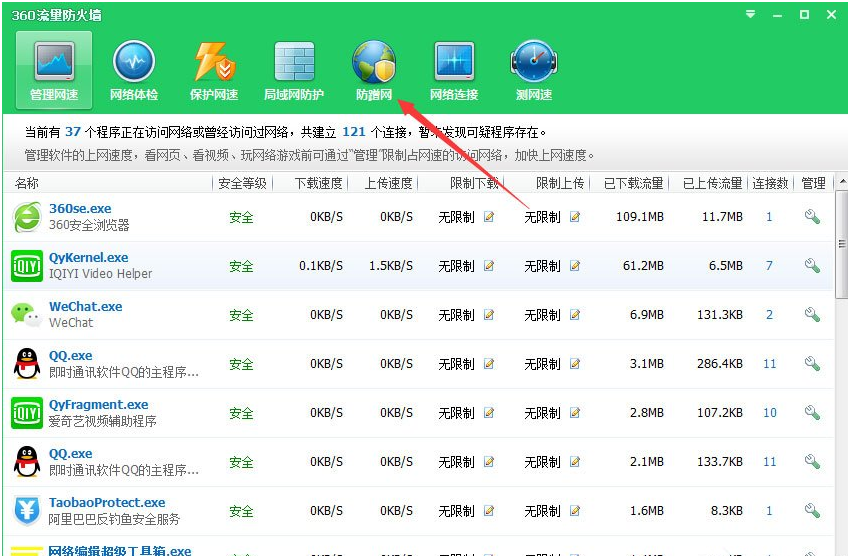Open connection count 7 for QyKernel.exe
Viewport: 848px width, 556px height.
click(x=769, y=266)
